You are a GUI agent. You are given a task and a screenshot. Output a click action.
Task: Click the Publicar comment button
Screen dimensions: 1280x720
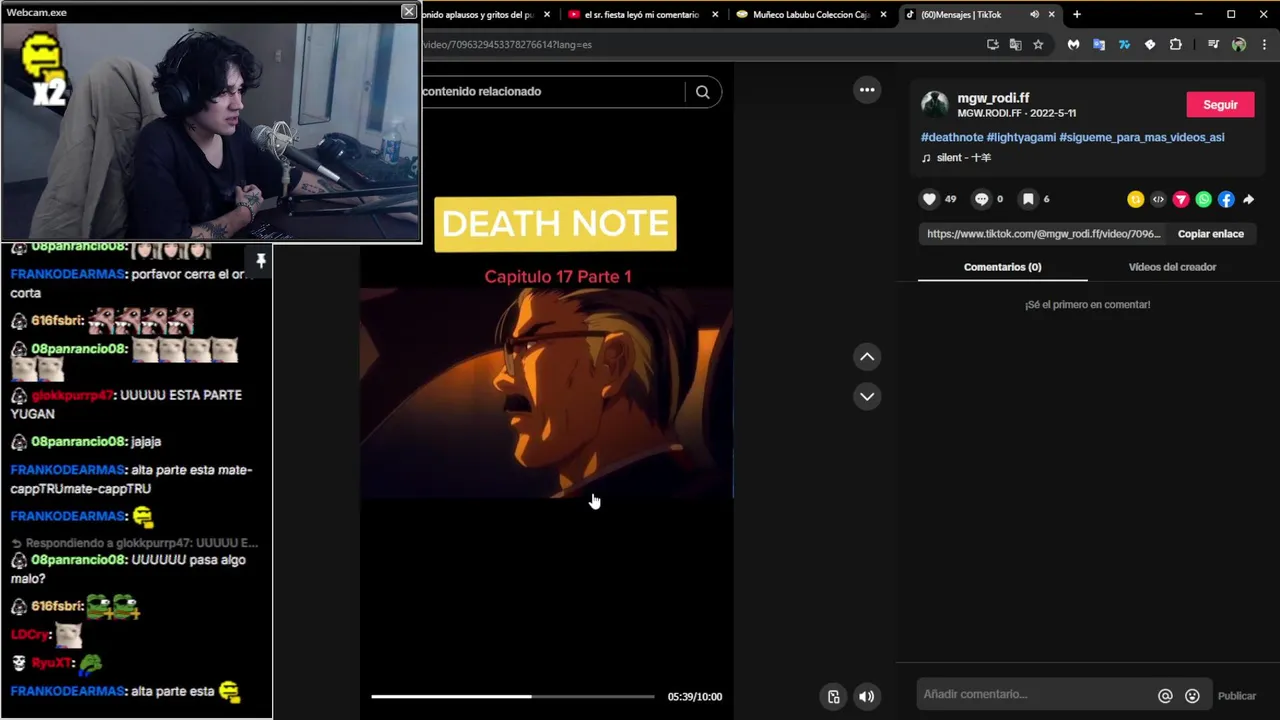pyautogui.click(x=1237, y=696)
